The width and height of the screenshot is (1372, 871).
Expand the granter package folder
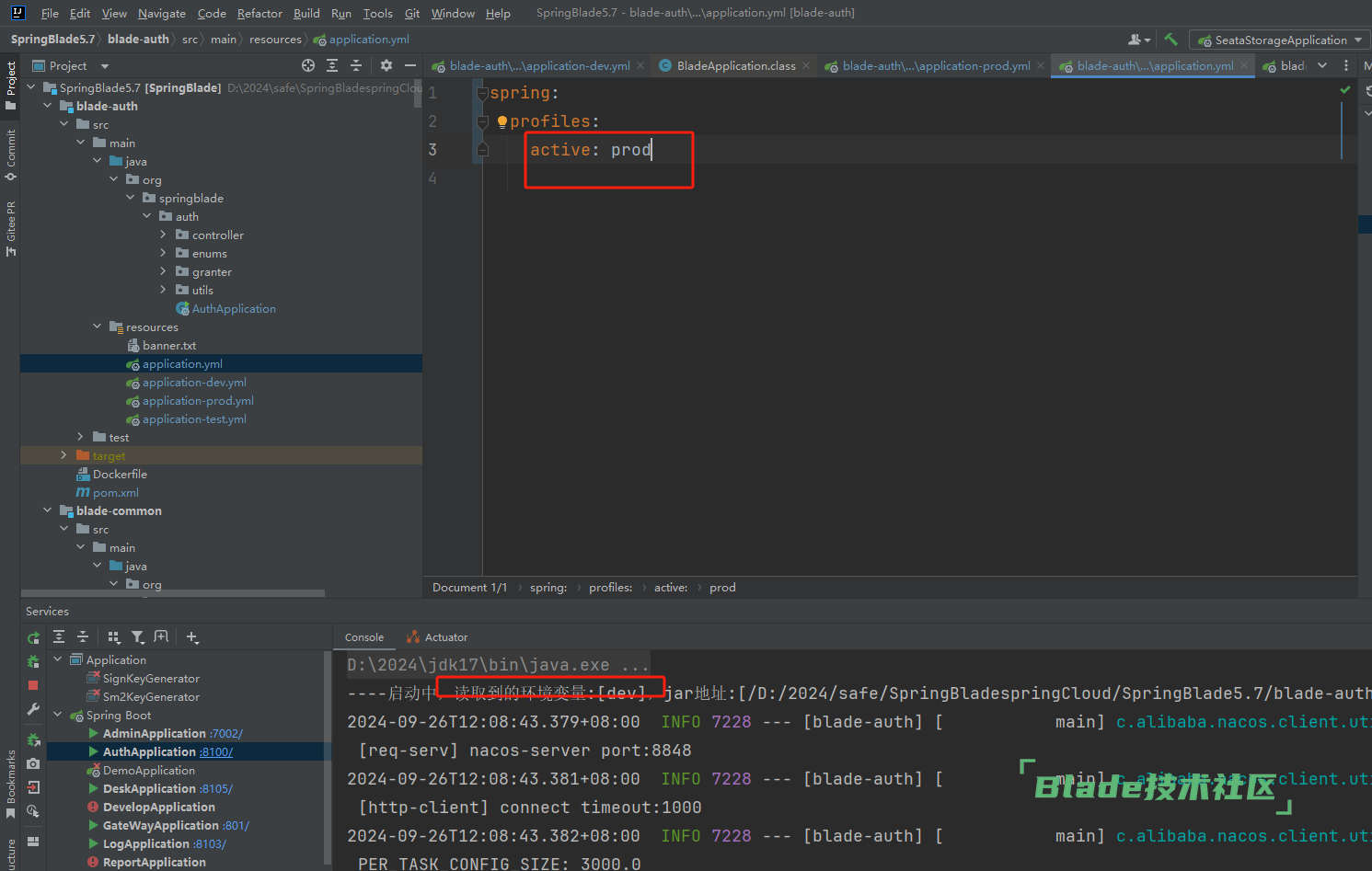[x=163, y=271]
